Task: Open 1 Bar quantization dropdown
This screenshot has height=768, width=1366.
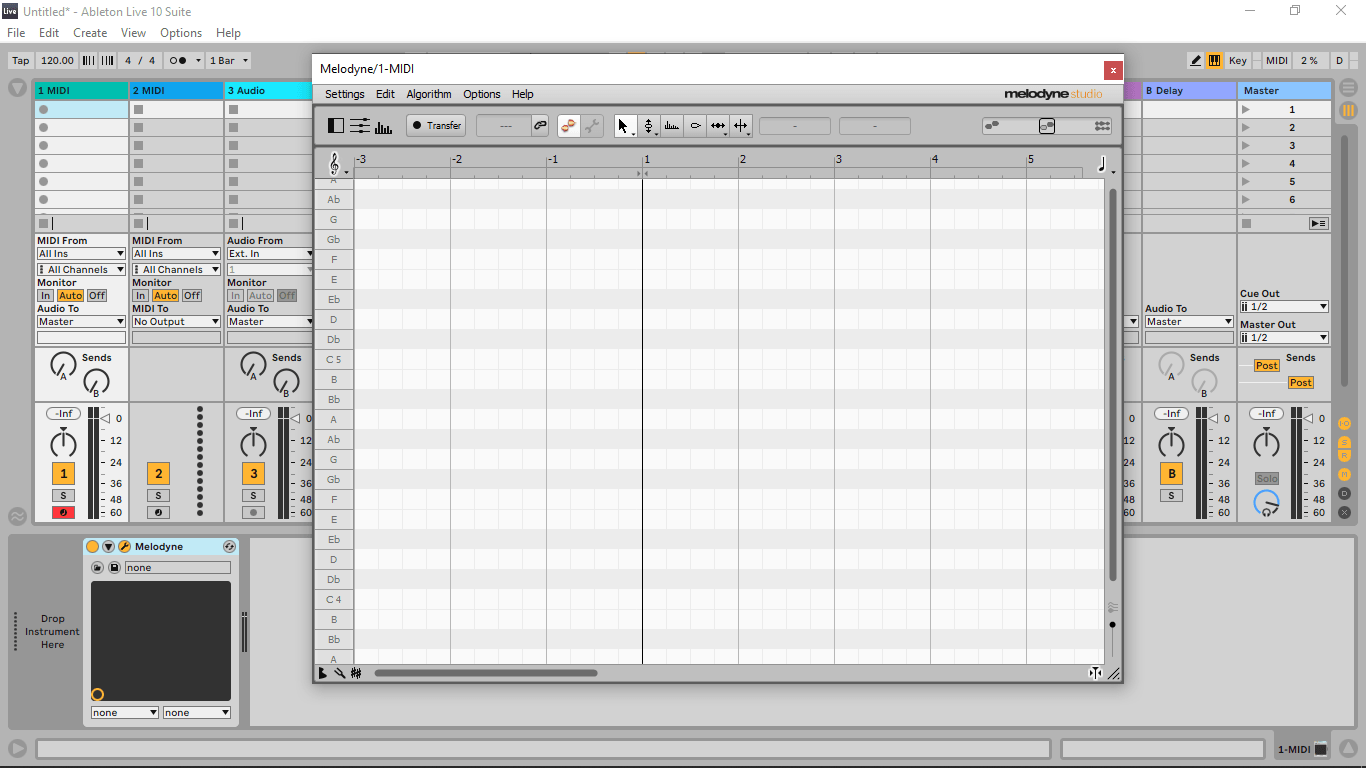Action: [229, 60]
